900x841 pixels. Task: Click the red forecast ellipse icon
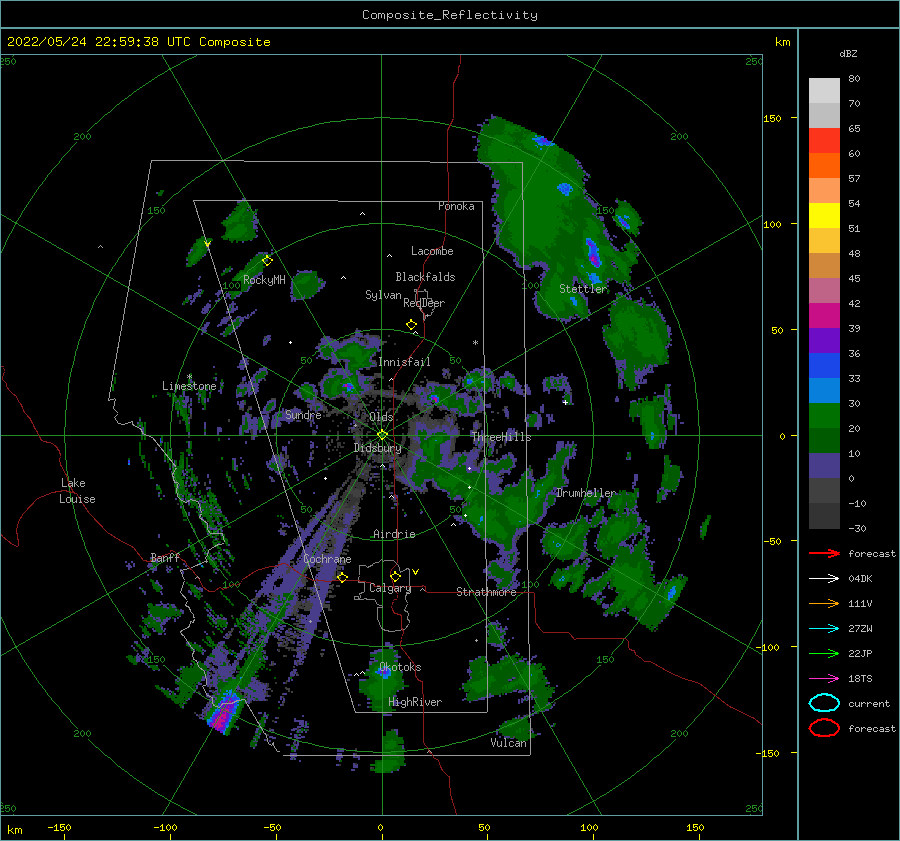click(824, 728)
